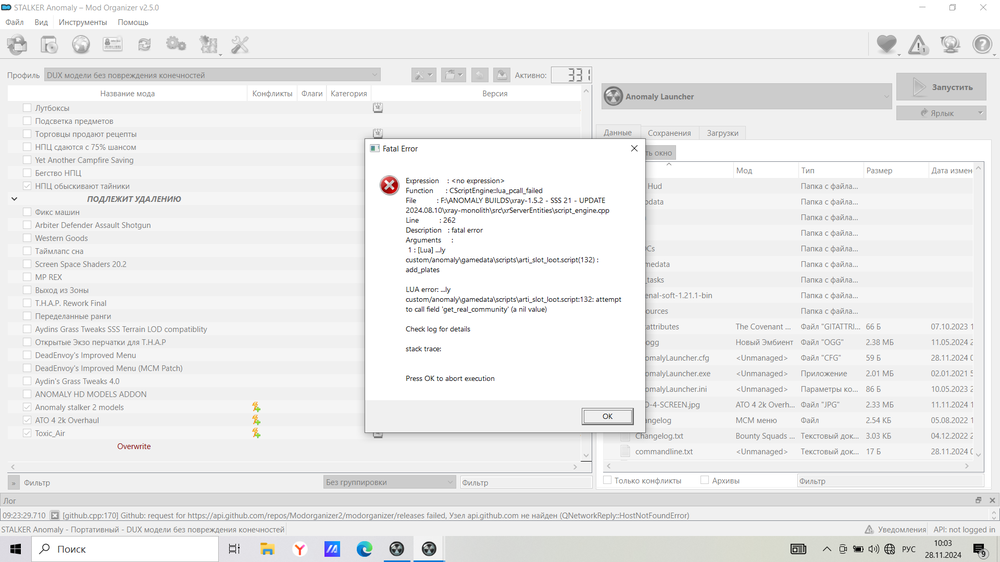The height and width of the screenshot is (562, 1000).
Task: Switch to the Сохранения tab
Action: pyautogui.click(x=669, y=133)
